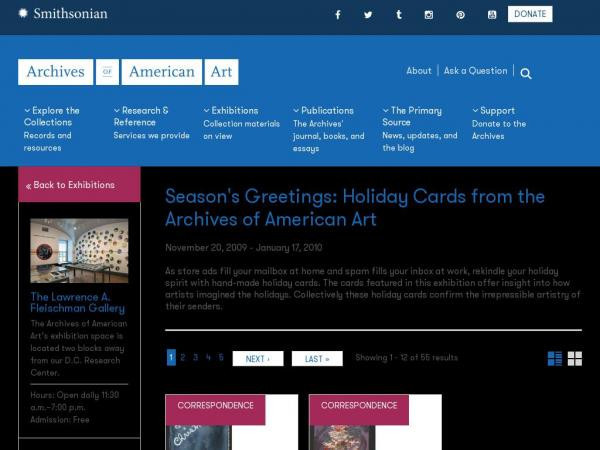Expand Explore the Collections menu
Image resolution: width=600 pixels, height=450 pixels.
click(x=52, y=116)
